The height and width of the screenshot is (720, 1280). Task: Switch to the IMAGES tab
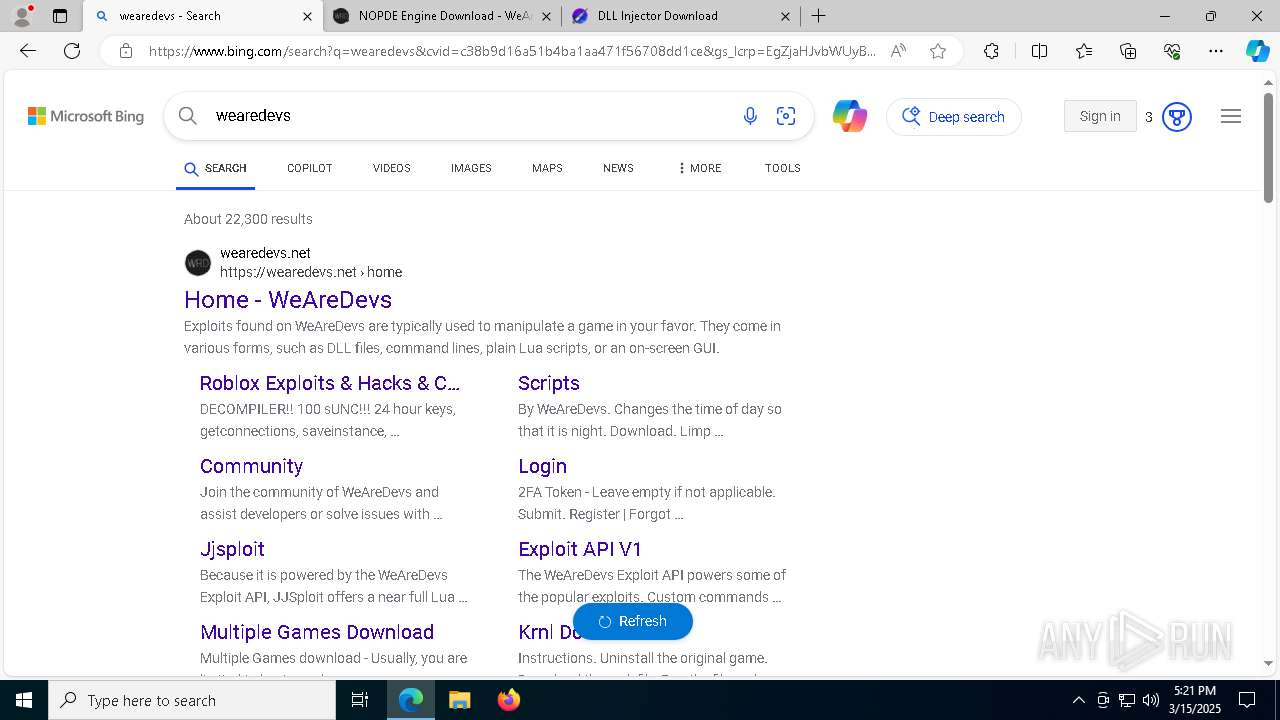click(471, 168)
